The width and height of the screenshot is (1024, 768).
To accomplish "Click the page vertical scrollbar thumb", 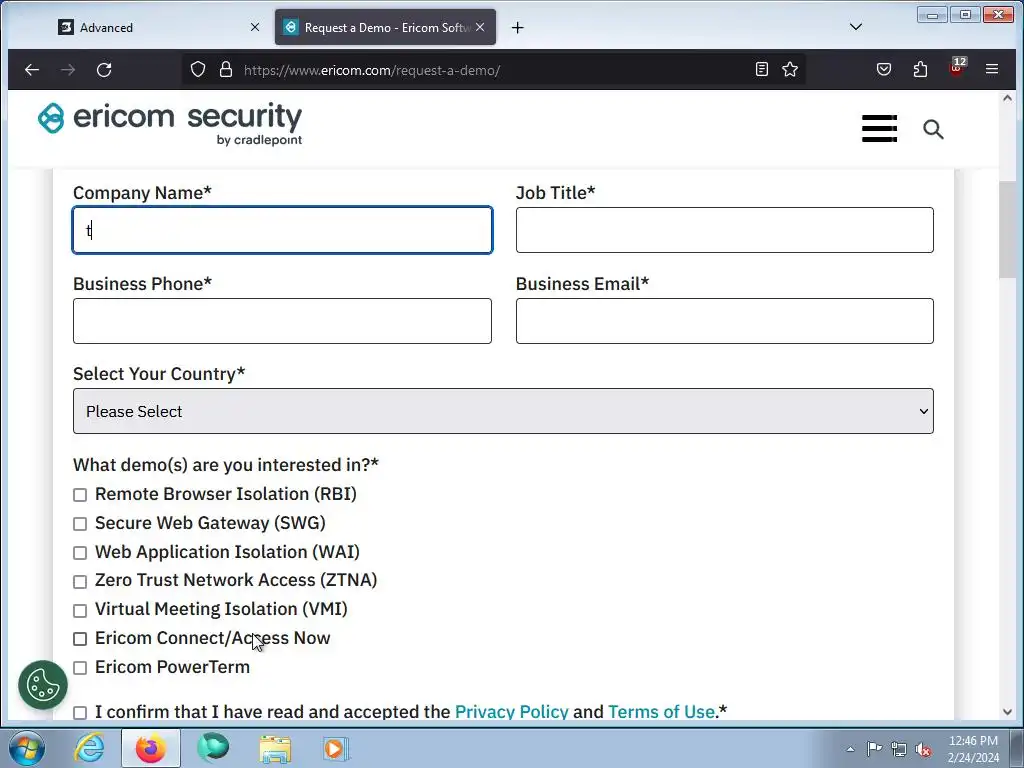I will (1007, 230).
